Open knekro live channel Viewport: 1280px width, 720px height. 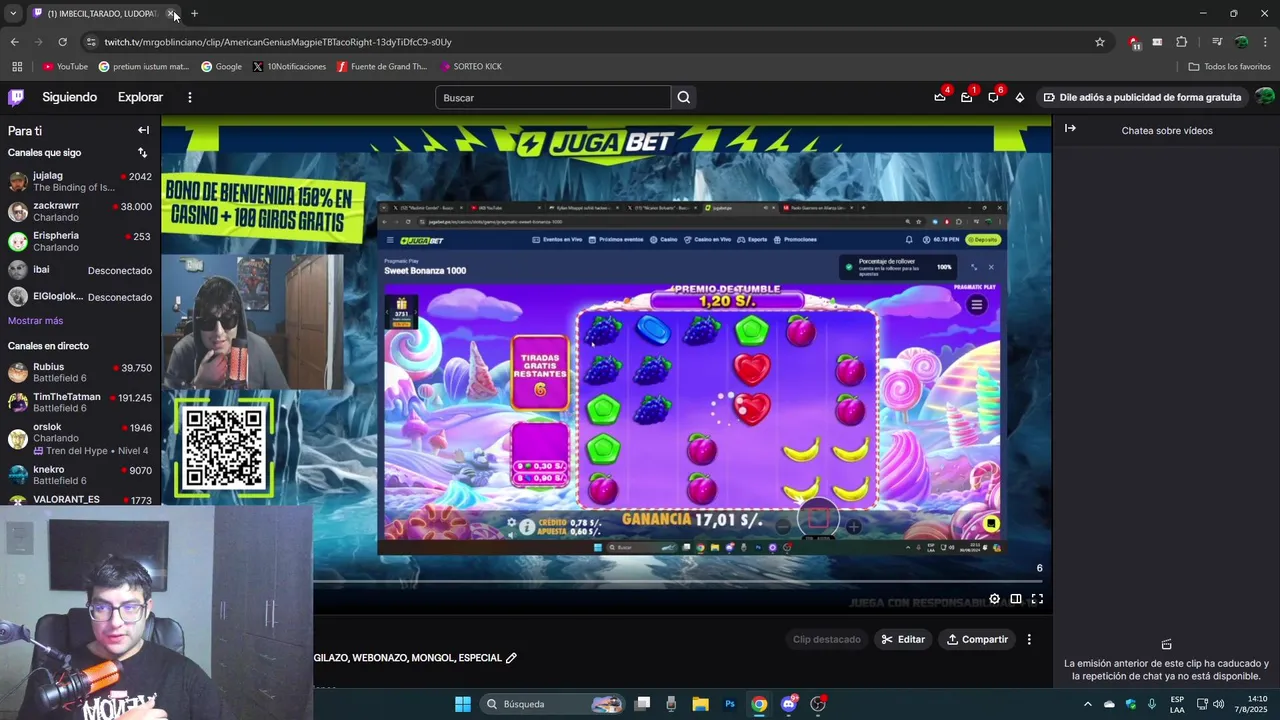click(x=80, y=475)
